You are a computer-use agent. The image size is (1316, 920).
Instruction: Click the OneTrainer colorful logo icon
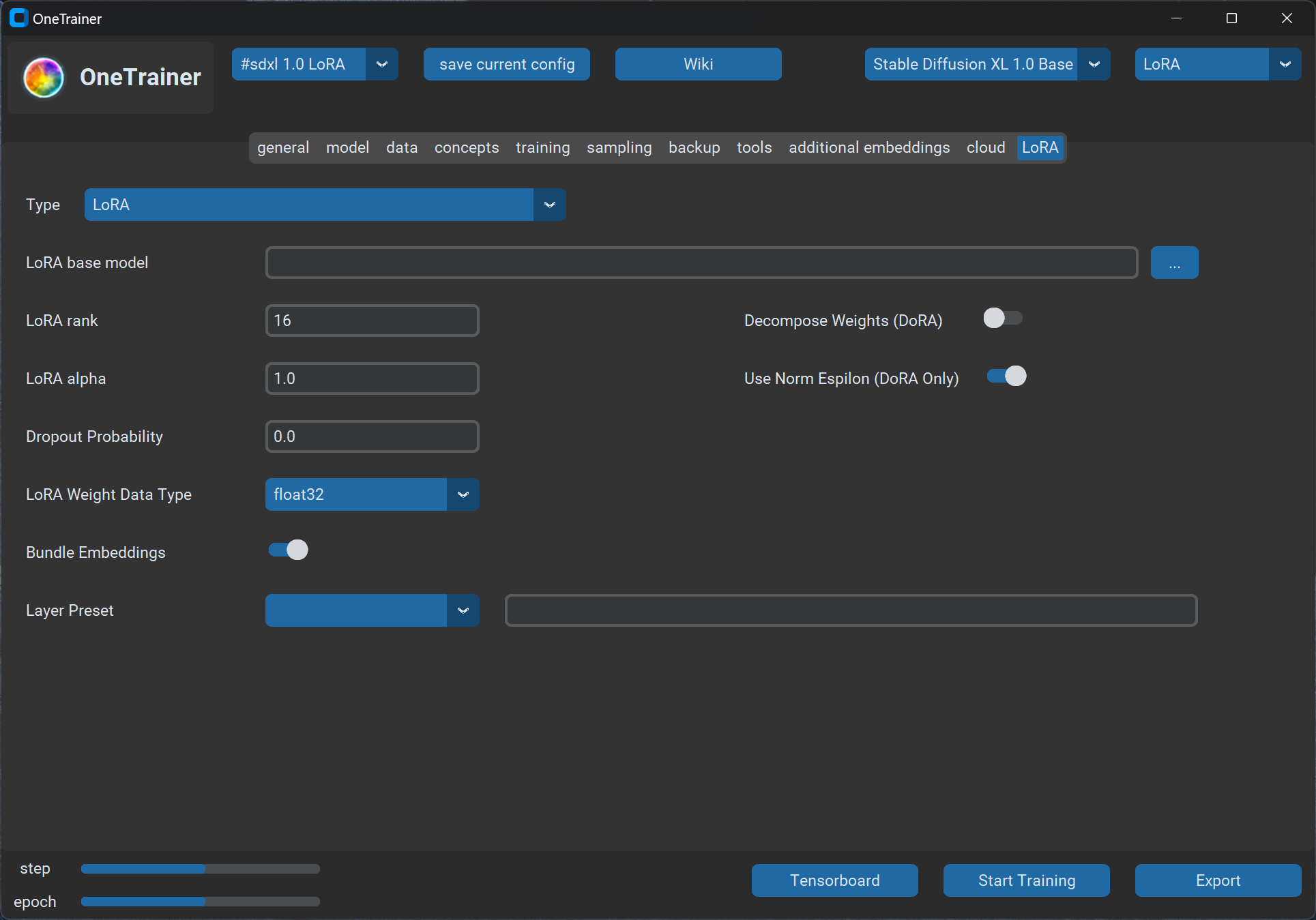click(44, 77)
